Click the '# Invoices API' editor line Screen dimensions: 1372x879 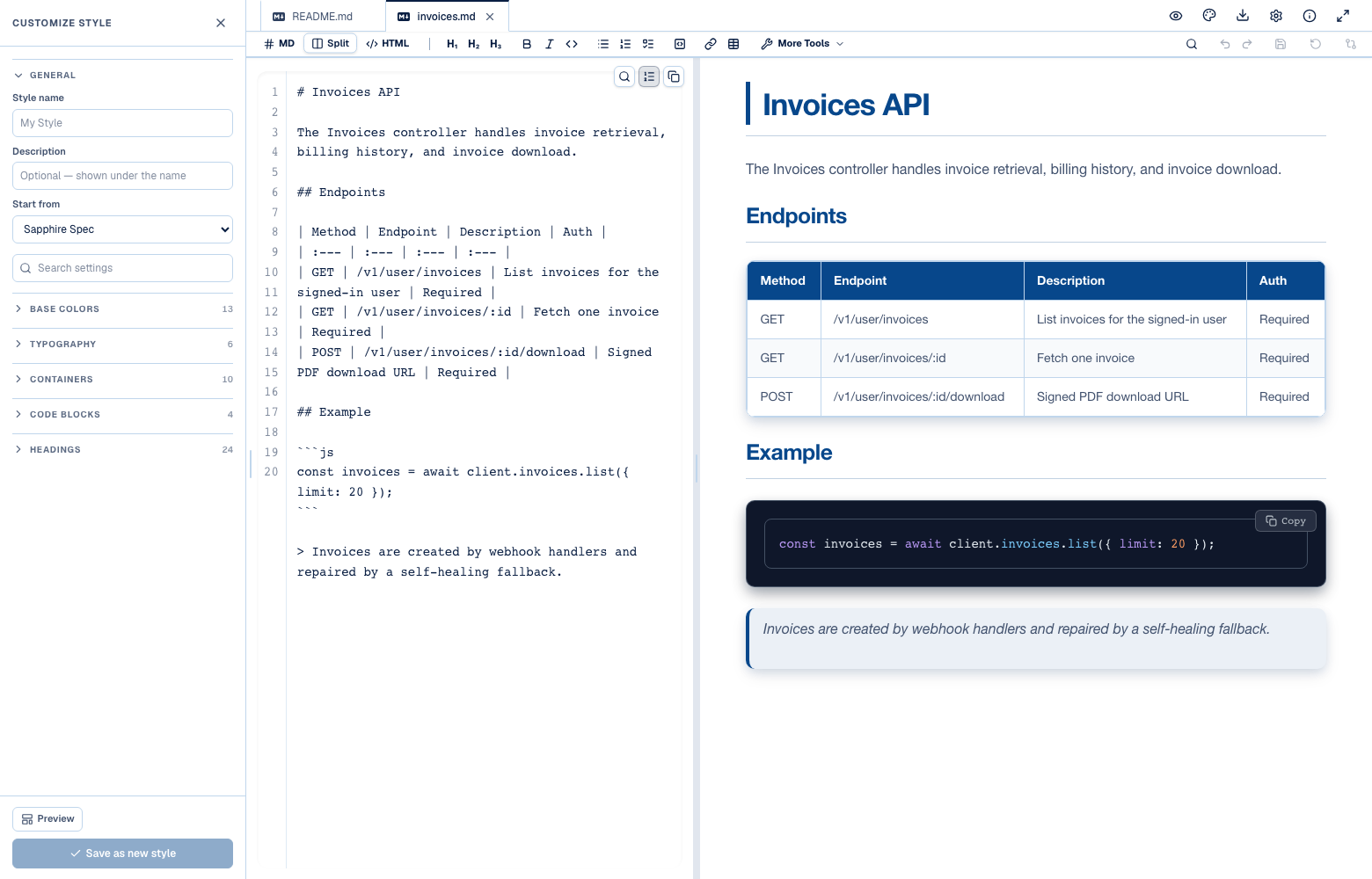tap(348, 92)
